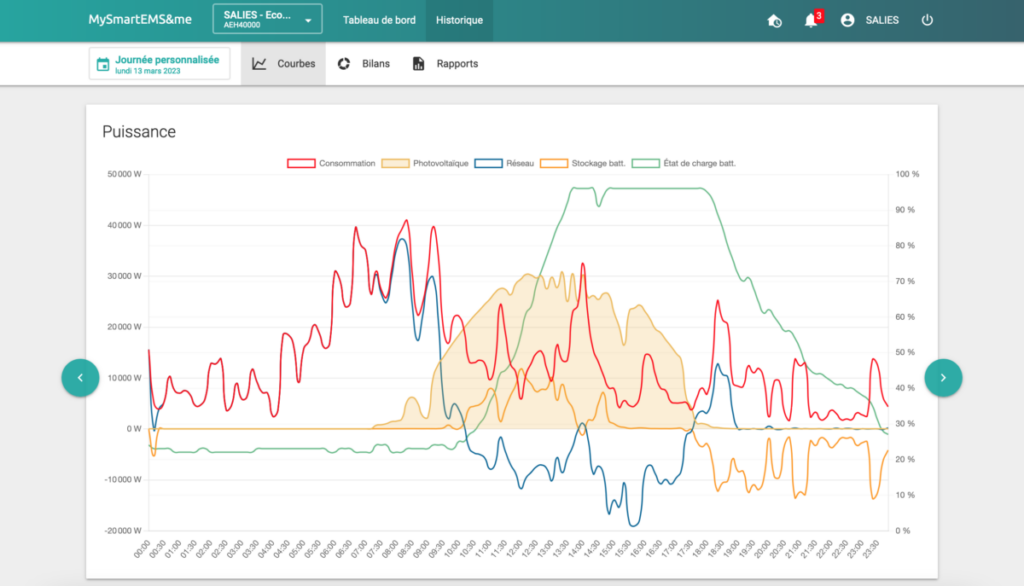This screenshot has height=586, width=1024.
Task: Go to previous day with left arrow
Action: (x=80, y=378)
